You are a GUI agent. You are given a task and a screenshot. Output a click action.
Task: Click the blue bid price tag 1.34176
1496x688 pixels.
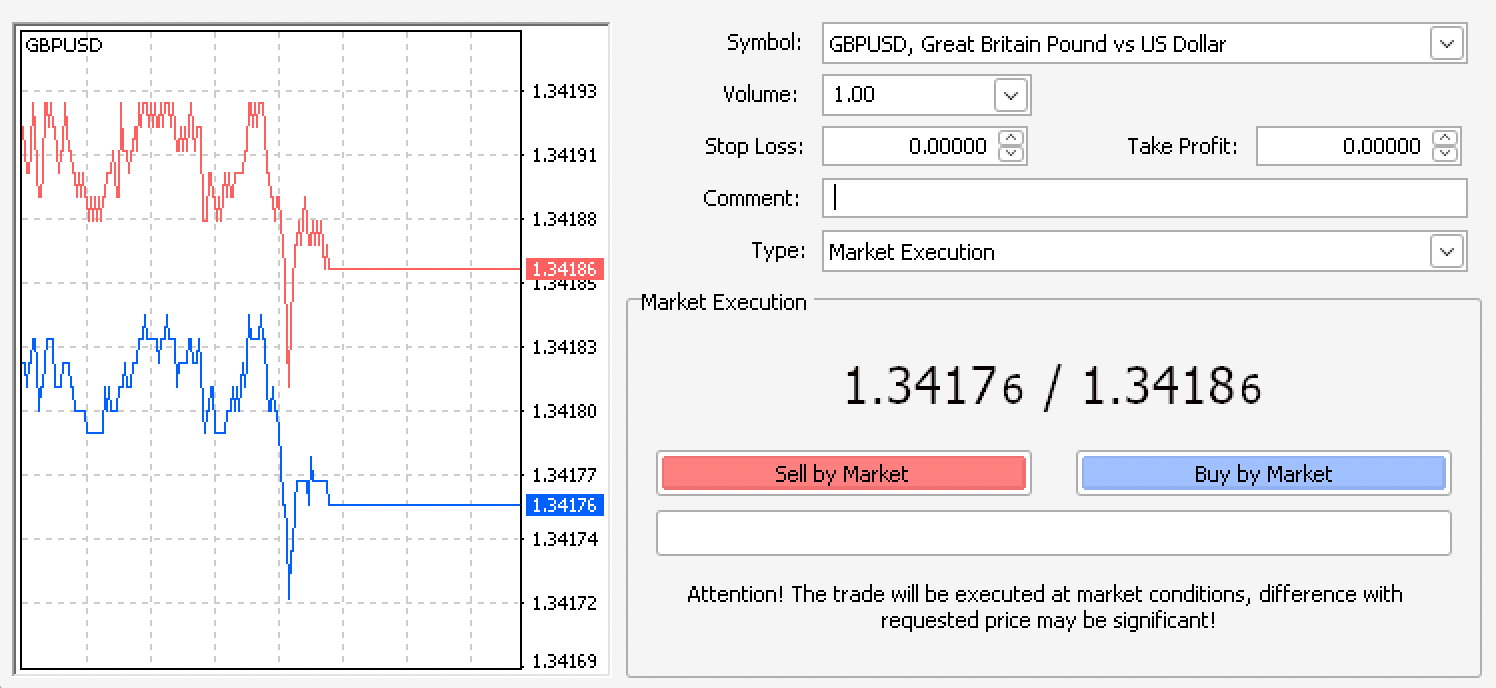[x=566, y=505]
